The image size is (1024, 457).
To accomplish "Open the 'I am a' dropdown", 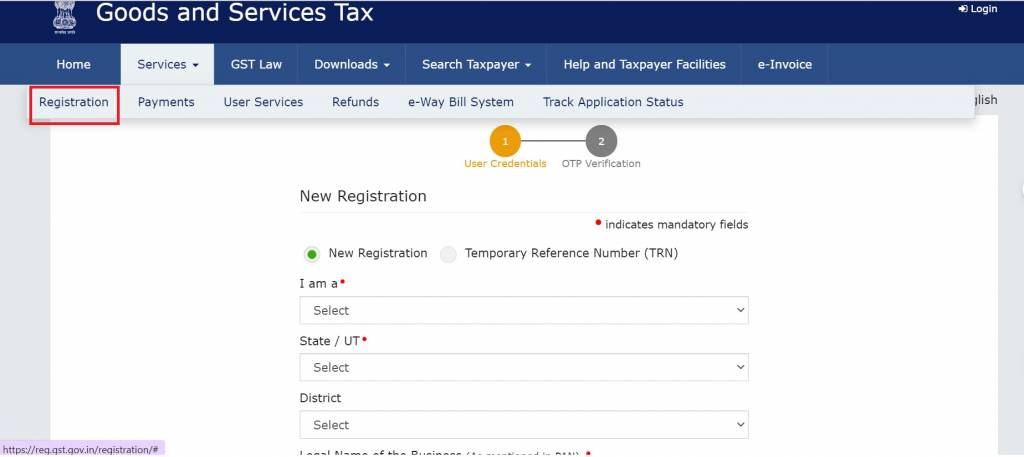I will pos(524,311).
